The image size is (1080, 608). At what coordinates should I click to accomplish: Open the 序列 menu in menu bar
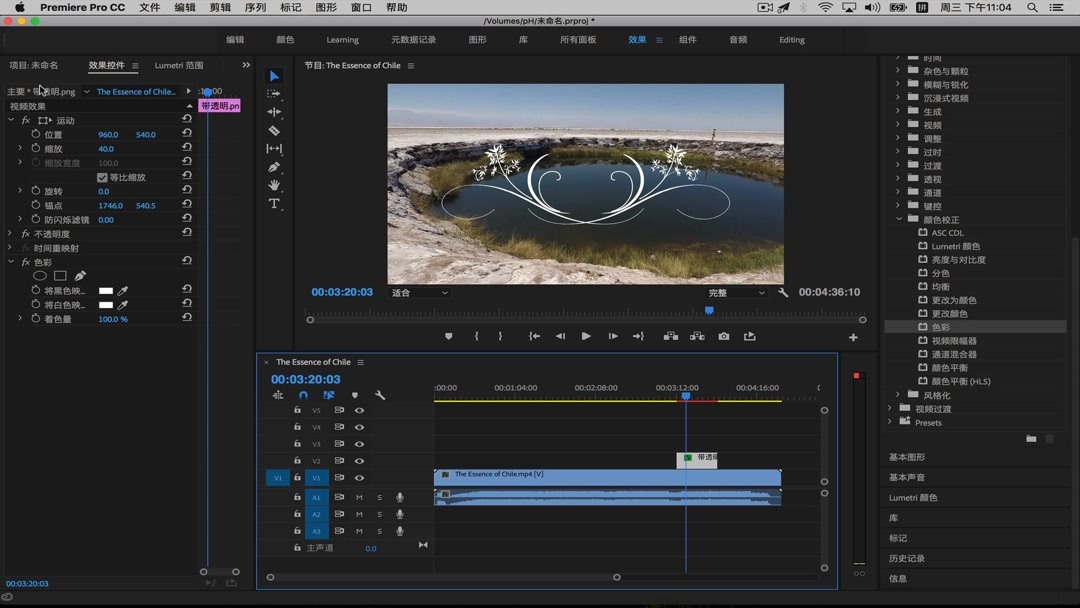pyautogui.click(x=255, y=8)
